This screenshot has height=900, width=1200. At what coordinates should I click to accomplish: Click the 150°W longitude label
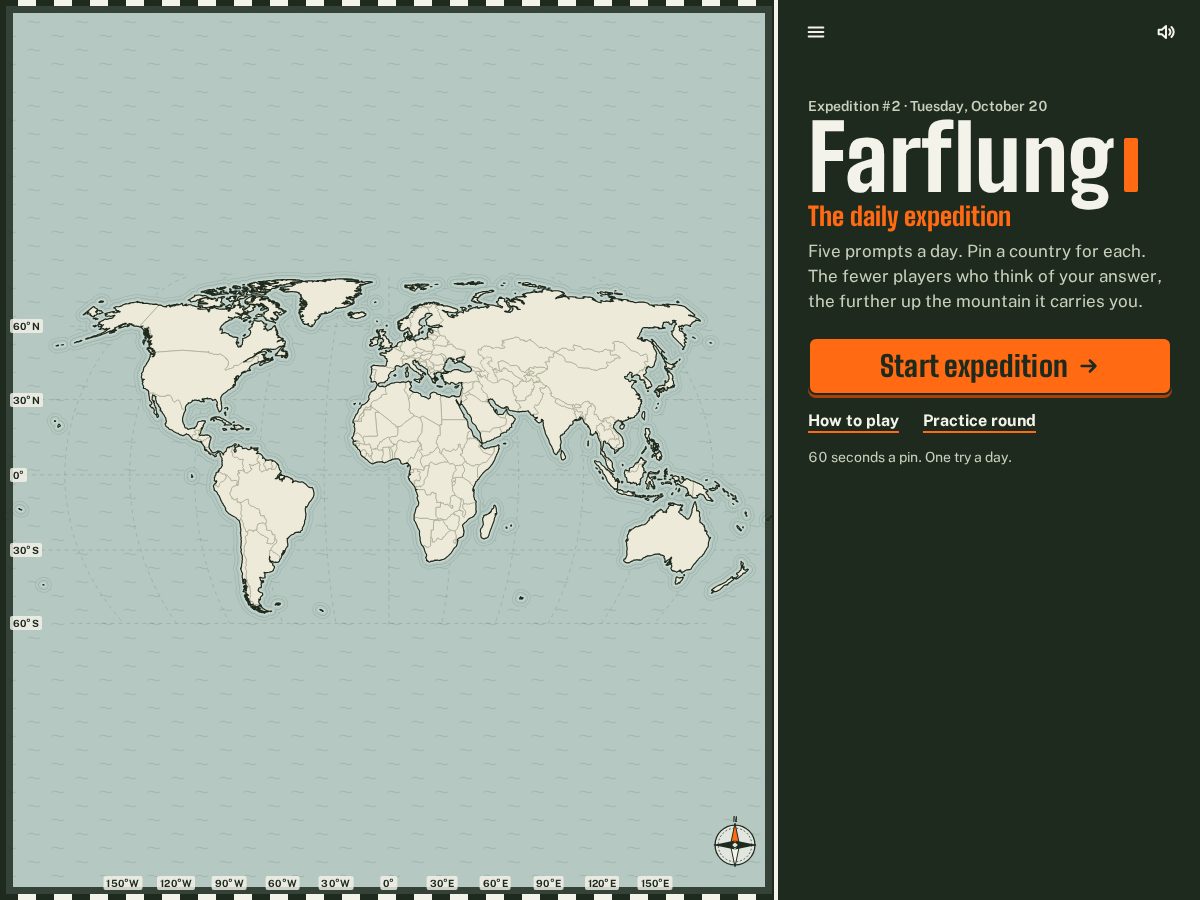(x=123, y=883)
